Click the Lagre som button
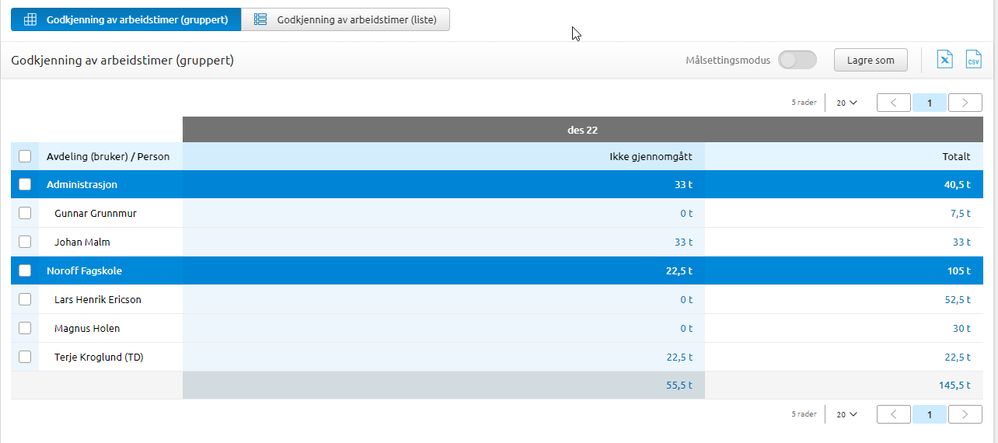The width and height of the screenshot is (998, 443). (x=871, y=60)
